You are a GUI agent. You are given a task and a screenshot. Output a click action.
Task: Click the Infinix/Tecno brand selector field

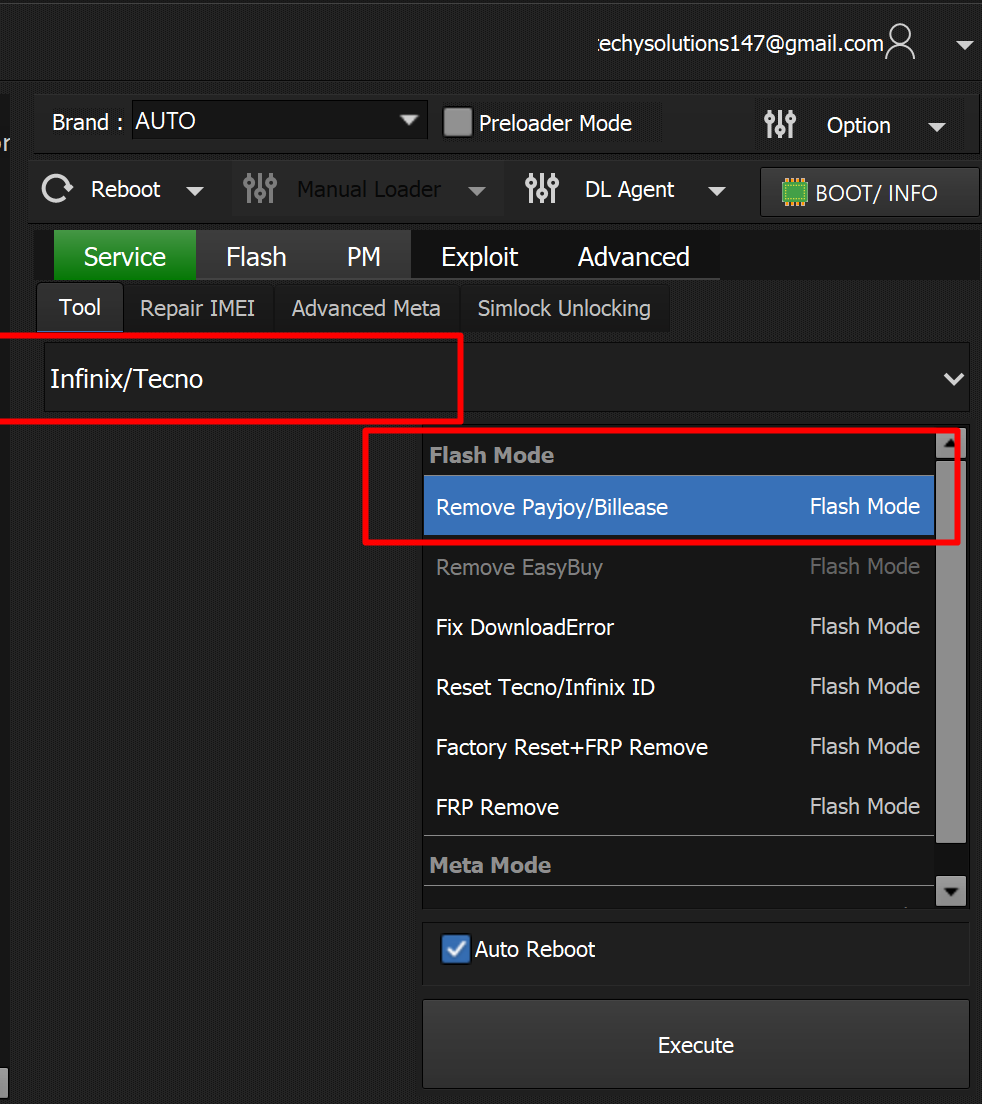click(507, 378)
